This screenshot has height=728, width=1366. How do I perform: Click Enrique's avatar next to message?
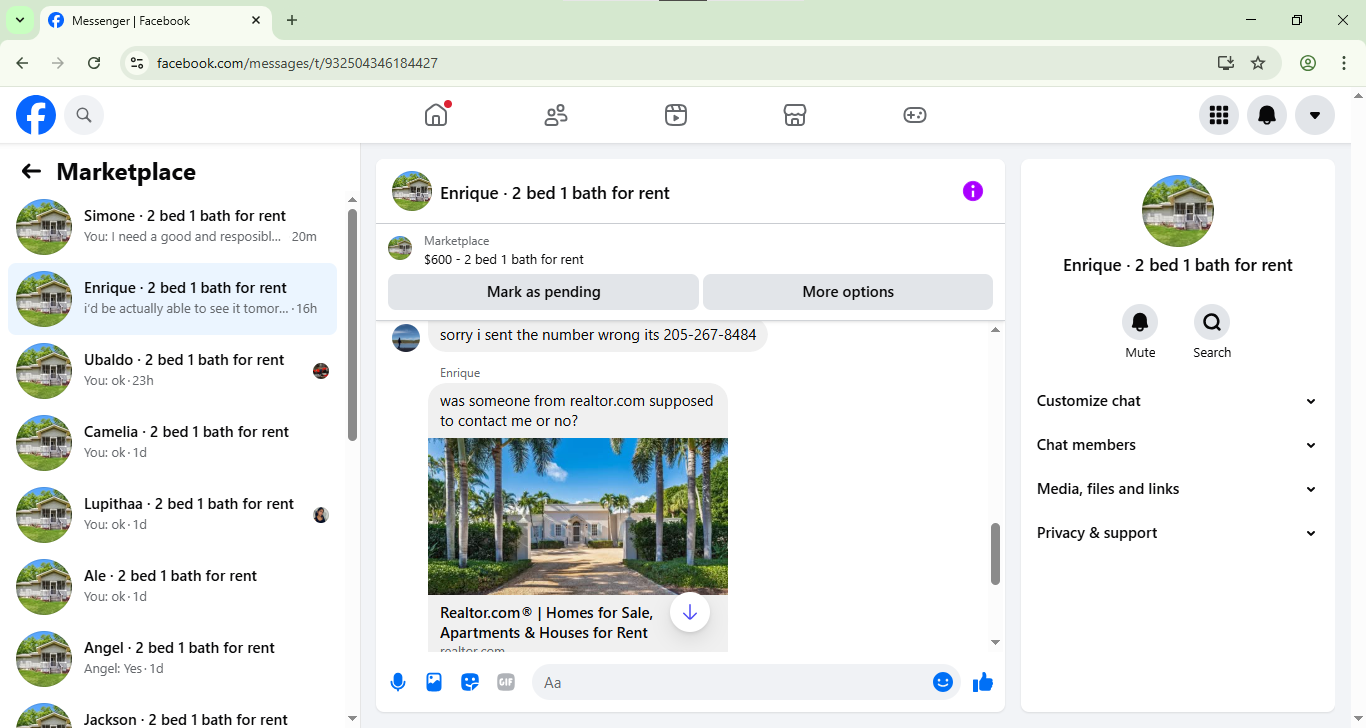[406, 338]
